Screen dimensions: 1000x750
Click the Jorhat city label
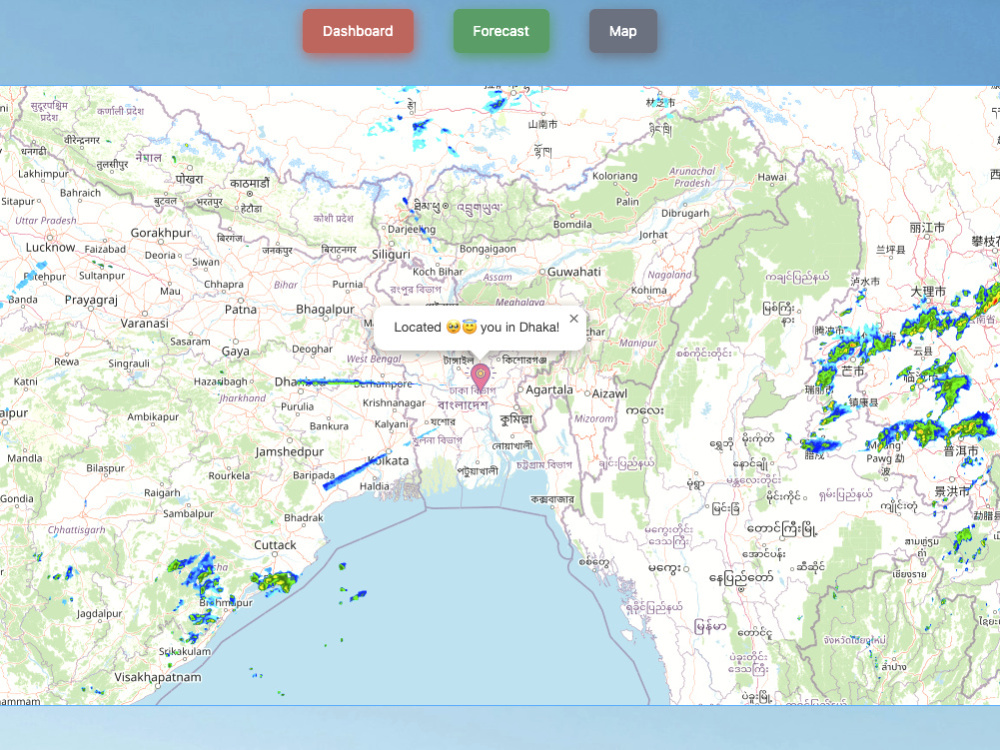point(653,235)
